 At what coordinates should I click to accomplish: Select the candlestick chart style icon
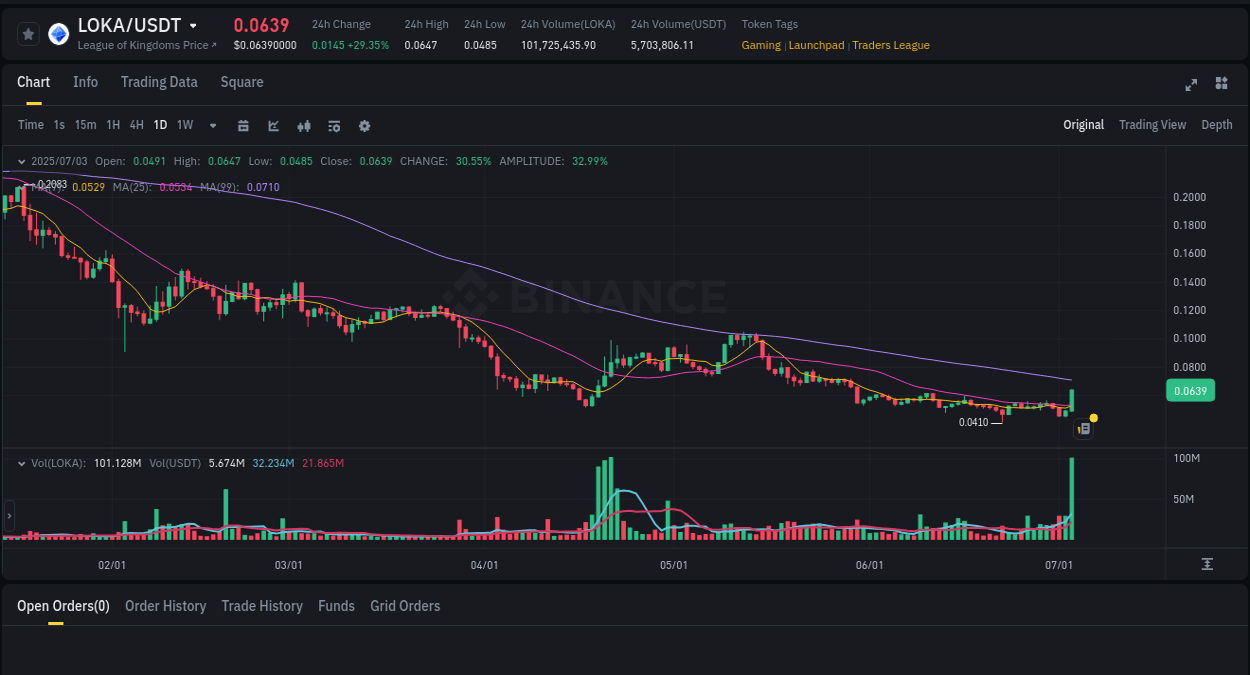coord(303,125)
